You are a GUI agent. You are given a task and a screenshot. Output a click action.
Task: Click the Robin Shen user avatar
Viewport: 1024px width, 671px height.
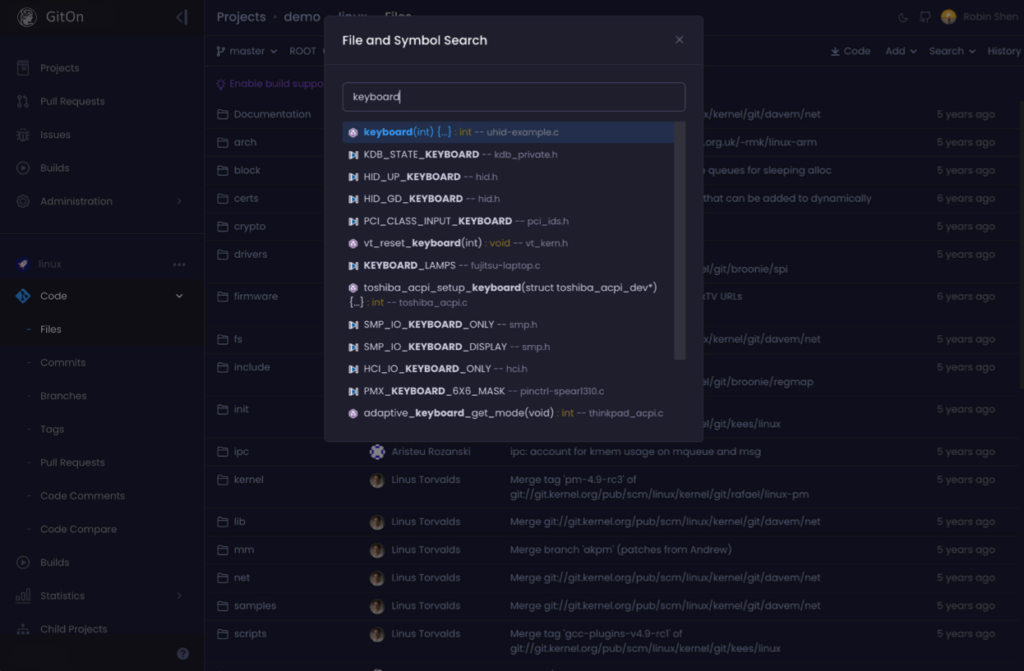(949, 17)
